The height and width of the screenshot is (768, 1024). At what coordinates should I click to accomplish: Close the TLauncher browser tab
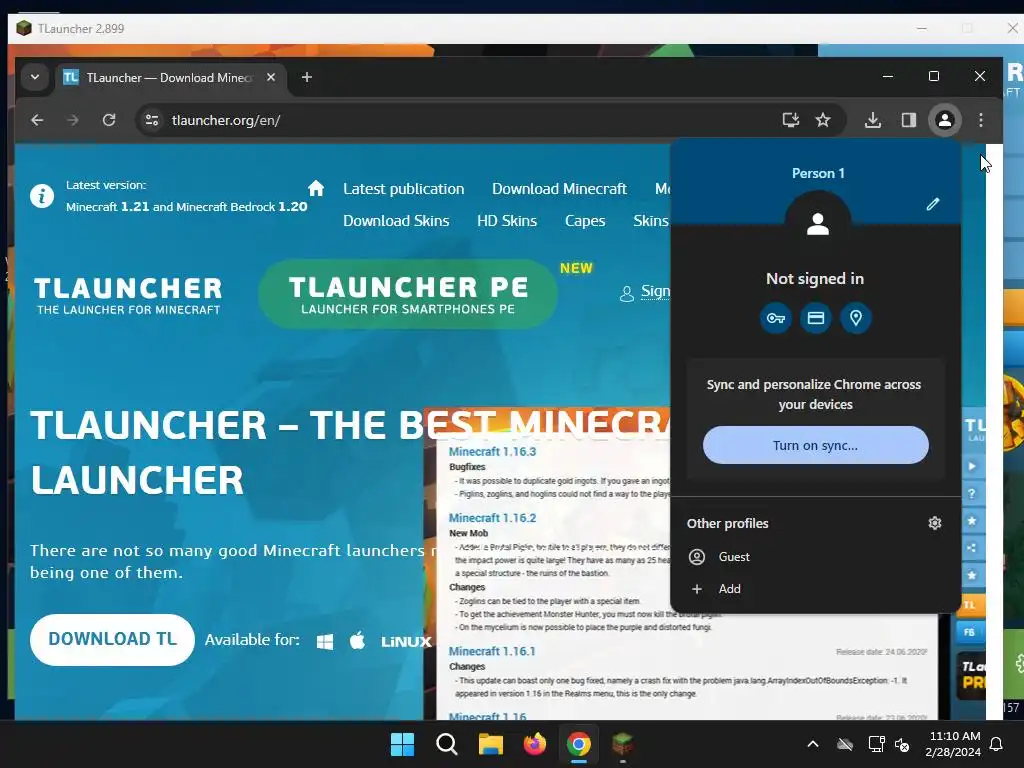coord(271,77)
